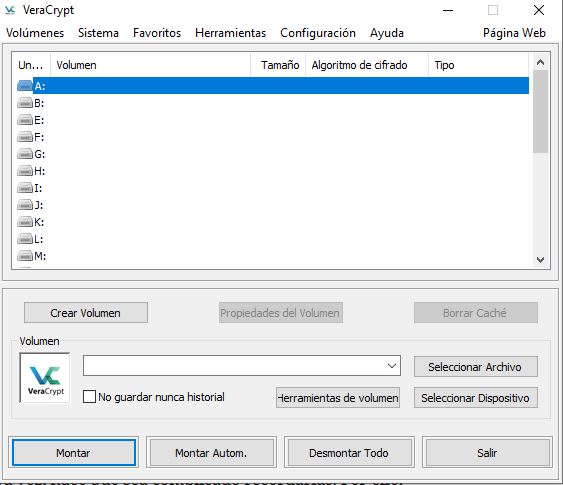563x485 pixels.
Task: Click the VeraCrypt title bar app icon
Action: (10, 10)
